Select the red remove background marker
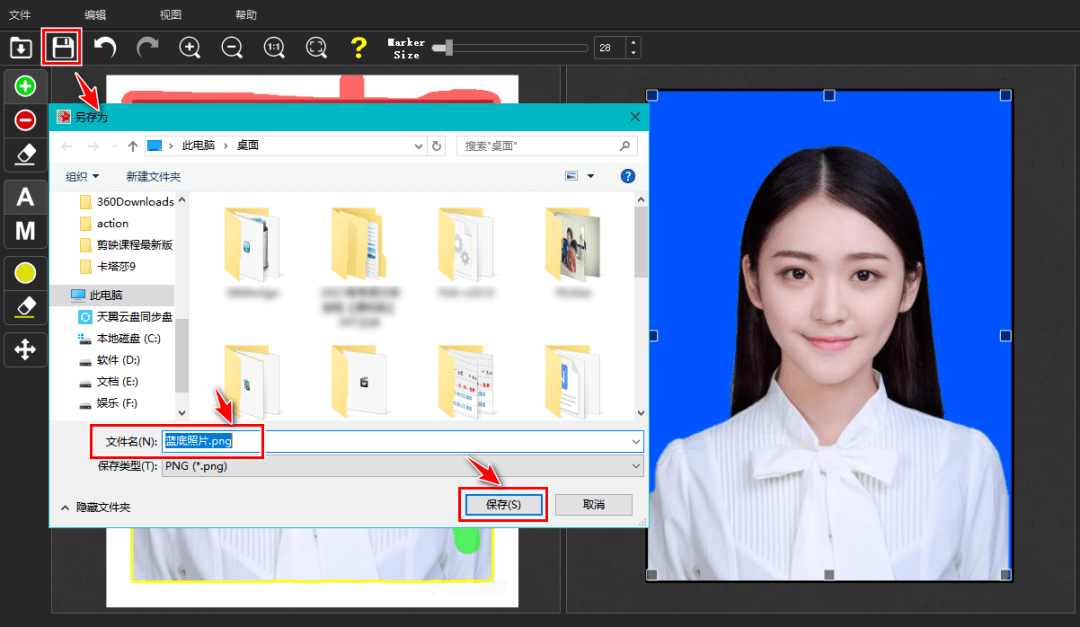The width and height of the screenshot is (1080, 627). coord(26,120)
